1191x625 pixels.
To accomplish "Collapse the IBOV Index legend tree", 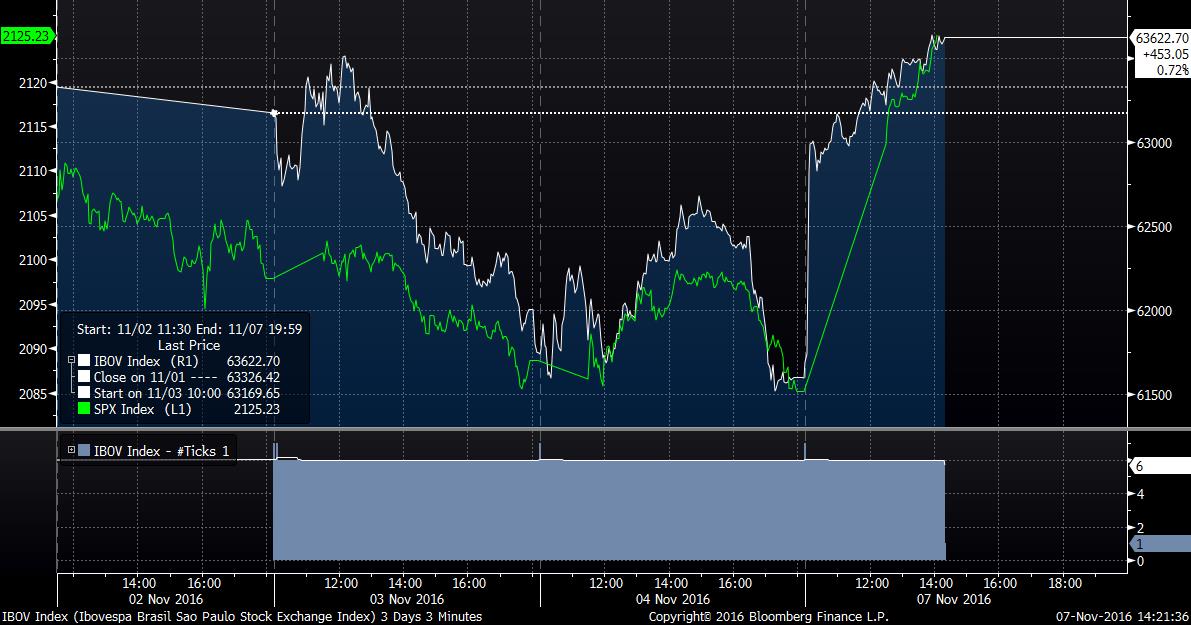I will point(70,360).
